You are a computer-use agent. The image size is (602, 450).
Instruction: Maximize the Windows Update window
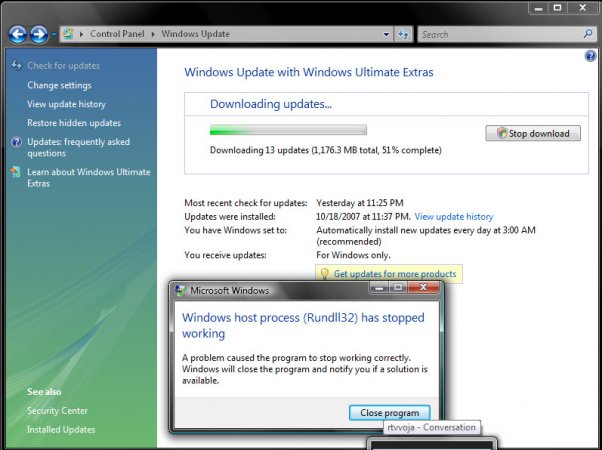[x=557, y=8]
